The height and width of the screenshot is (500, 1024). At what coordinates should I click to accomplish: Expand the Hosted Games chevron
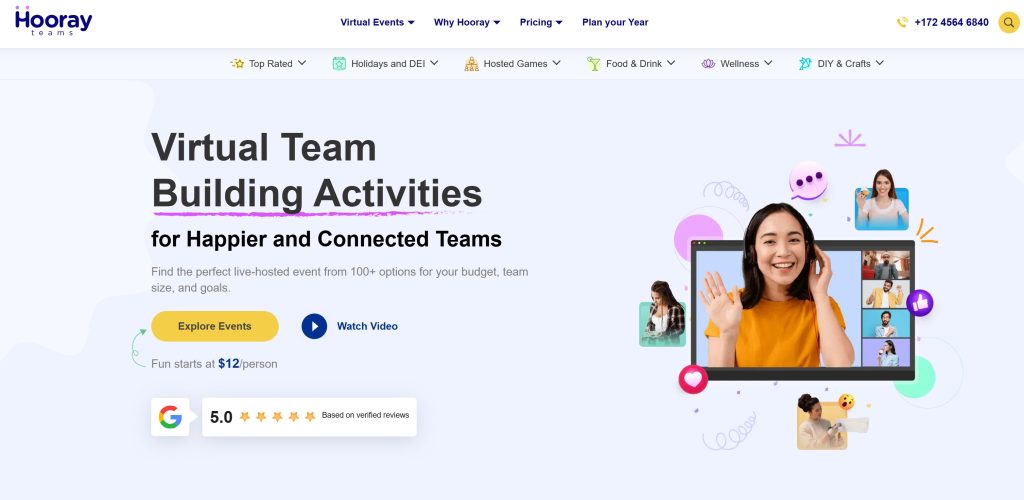556,63
